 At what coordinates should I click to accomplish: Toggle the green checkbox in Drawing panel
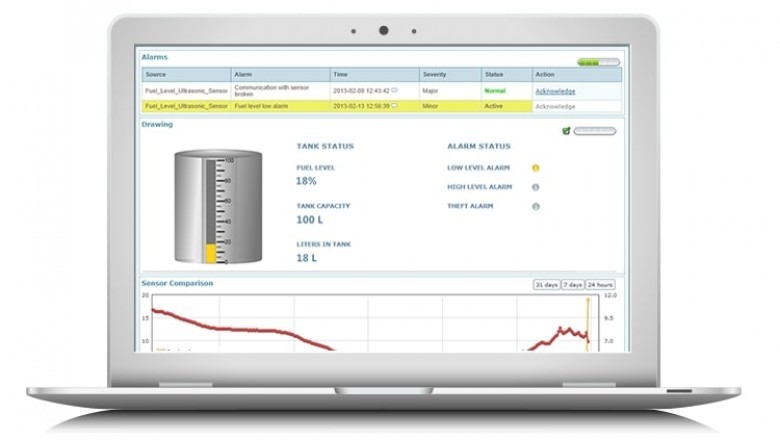pos(566,130)
